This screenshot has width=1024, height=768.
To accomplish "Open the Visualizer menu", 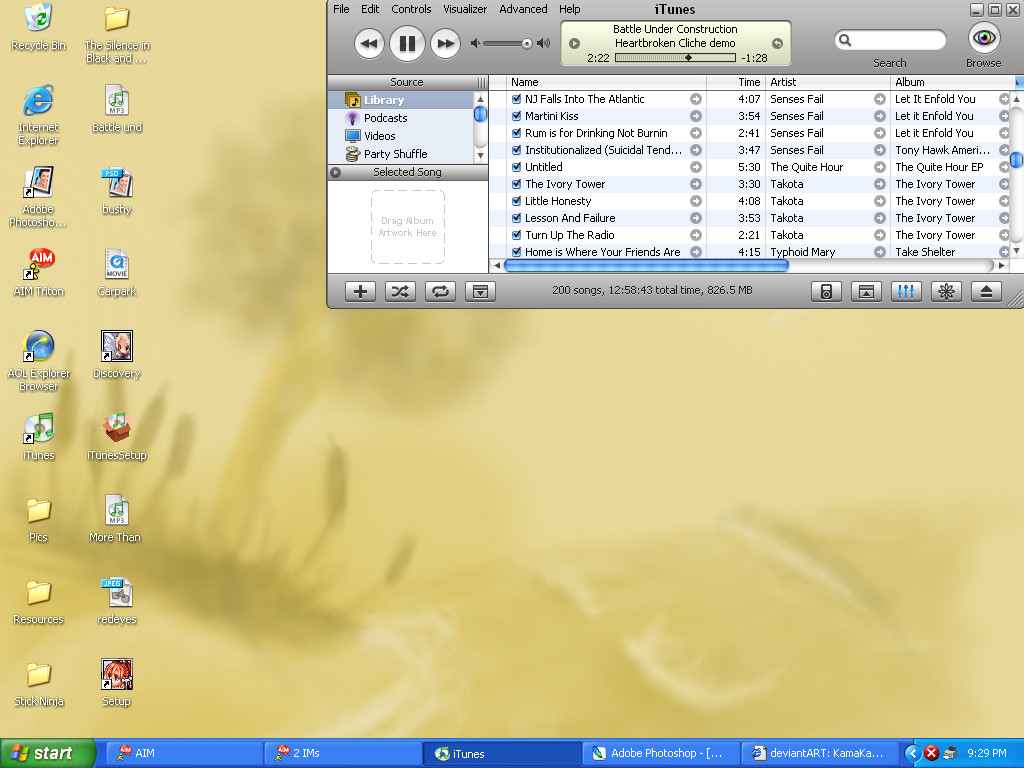I will point(465,9).
